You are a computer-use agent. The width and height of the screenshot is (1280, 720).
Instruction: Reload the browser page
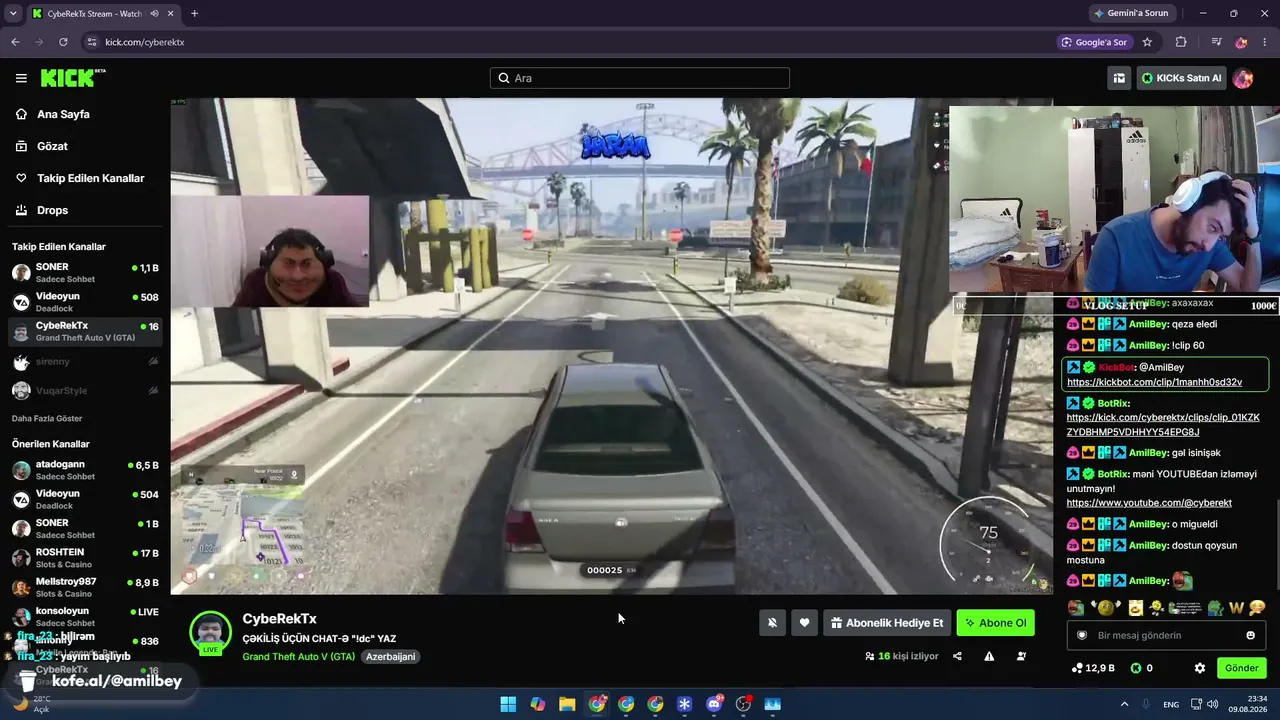click(x=63, y=42)
